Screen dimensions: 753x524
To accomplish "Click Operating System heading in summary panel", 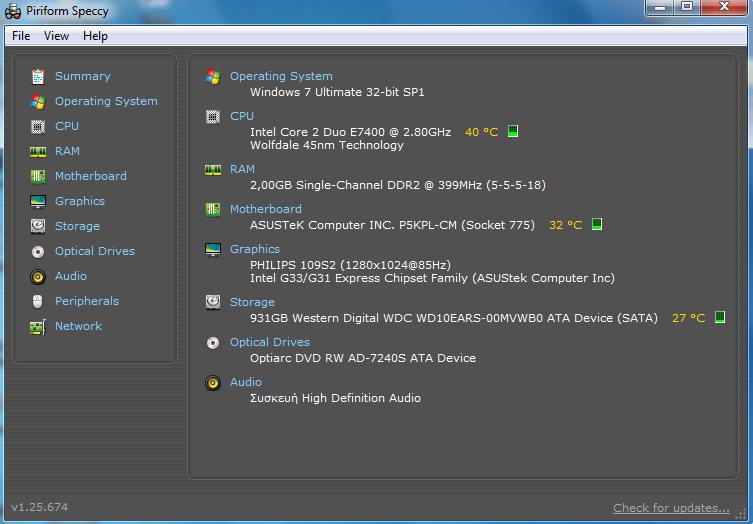I will (281, 76).
